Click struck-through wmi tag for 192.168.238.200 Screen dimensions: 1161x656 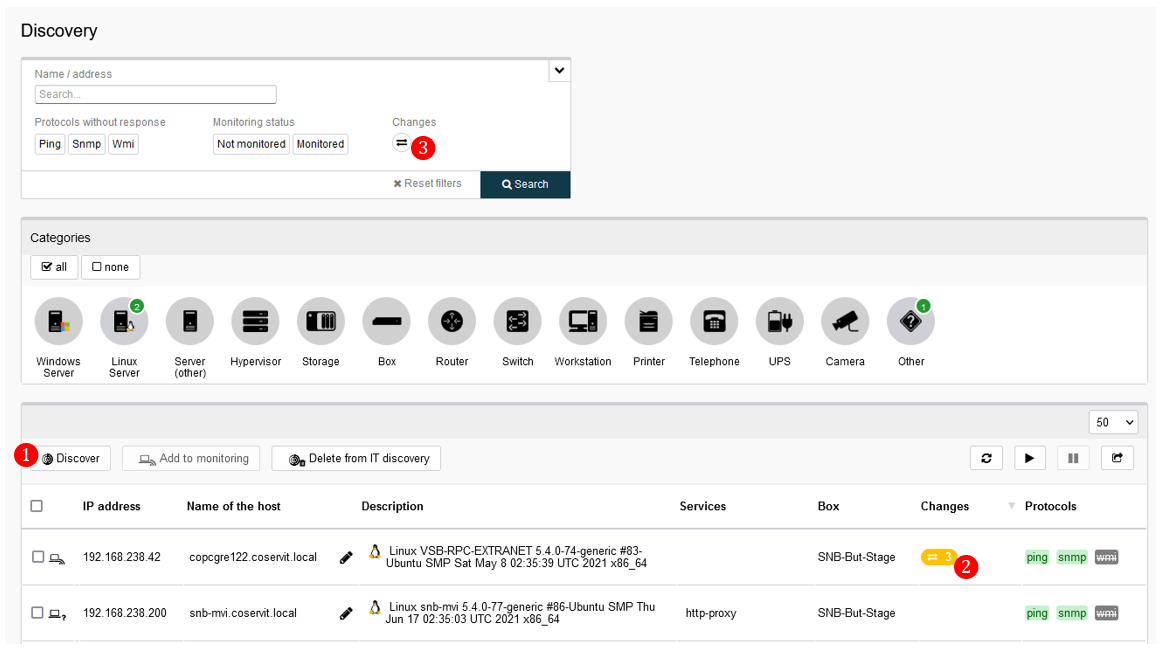point(1106,613)
